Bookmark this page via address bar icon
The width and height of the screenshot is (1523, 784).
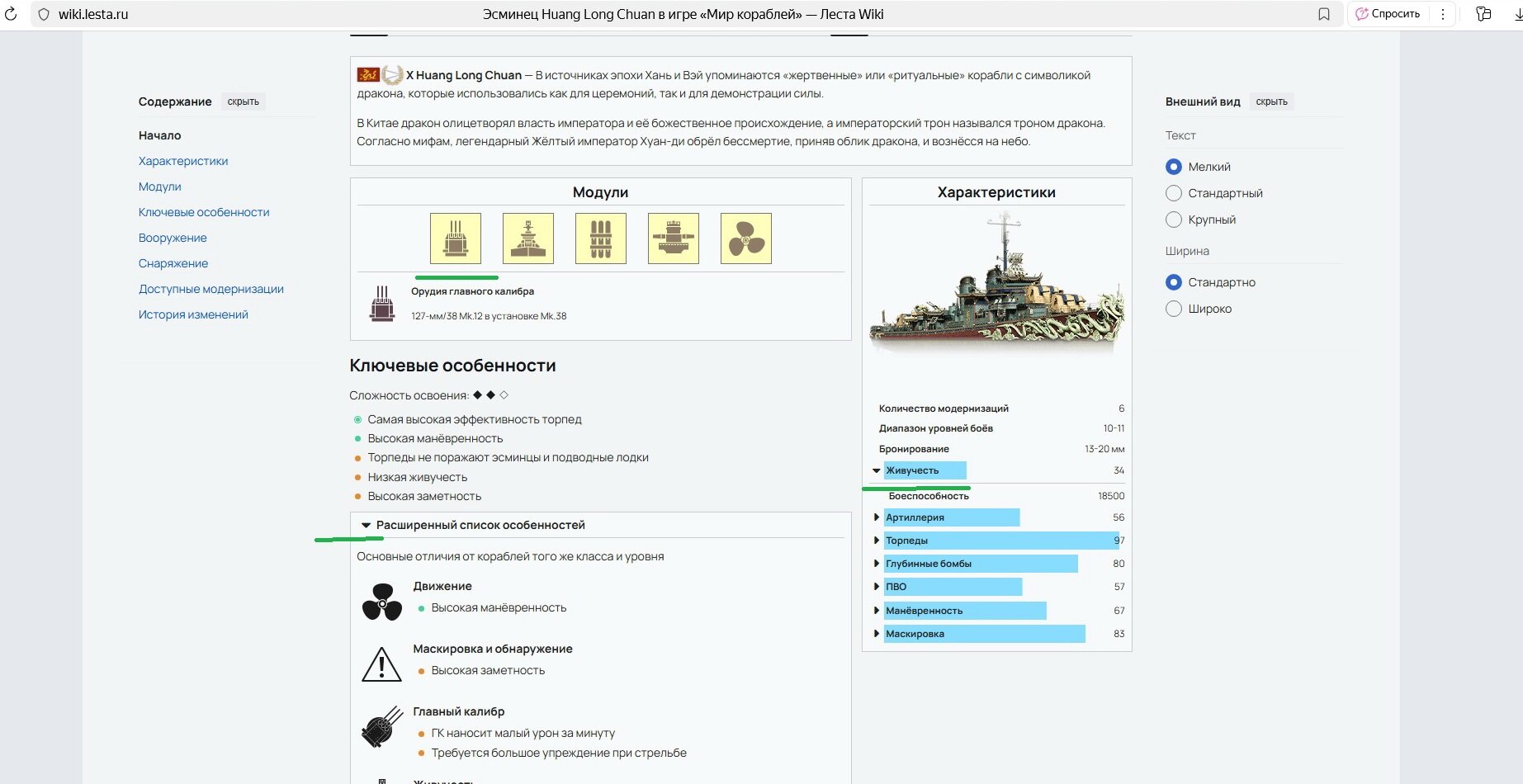1324,14
